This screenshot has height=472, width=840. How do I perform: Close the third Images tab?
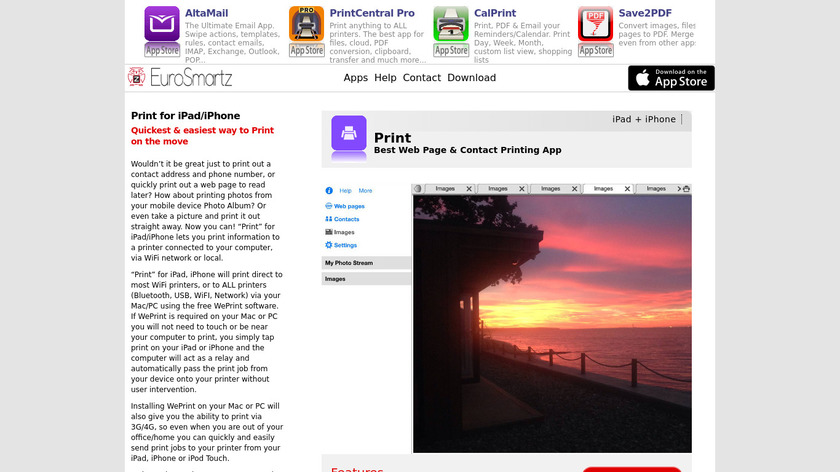(574, 189)
